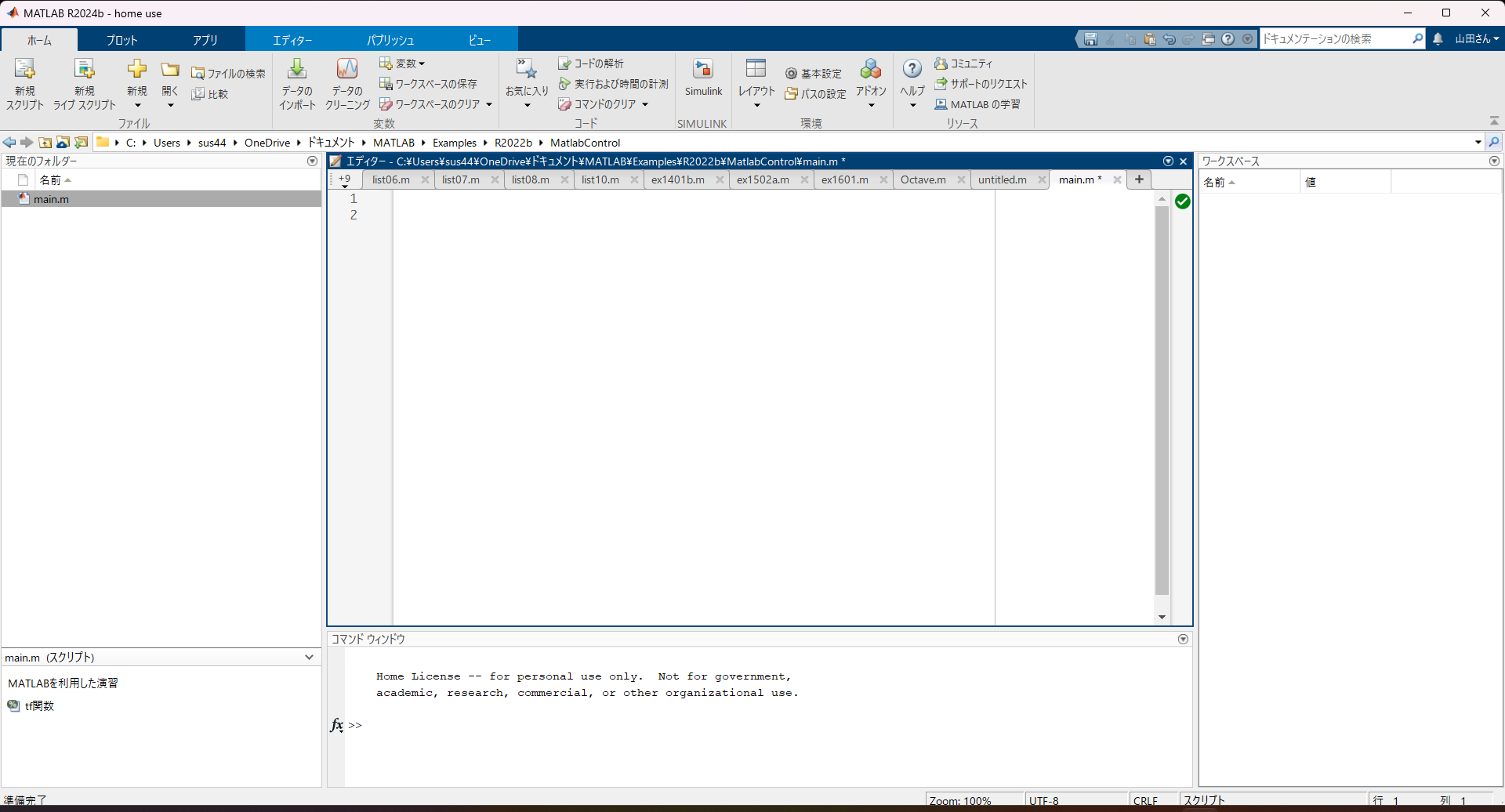Open the tf関数 link in details panel
Screen dimensions: 1505x812
tap(38, 705)
